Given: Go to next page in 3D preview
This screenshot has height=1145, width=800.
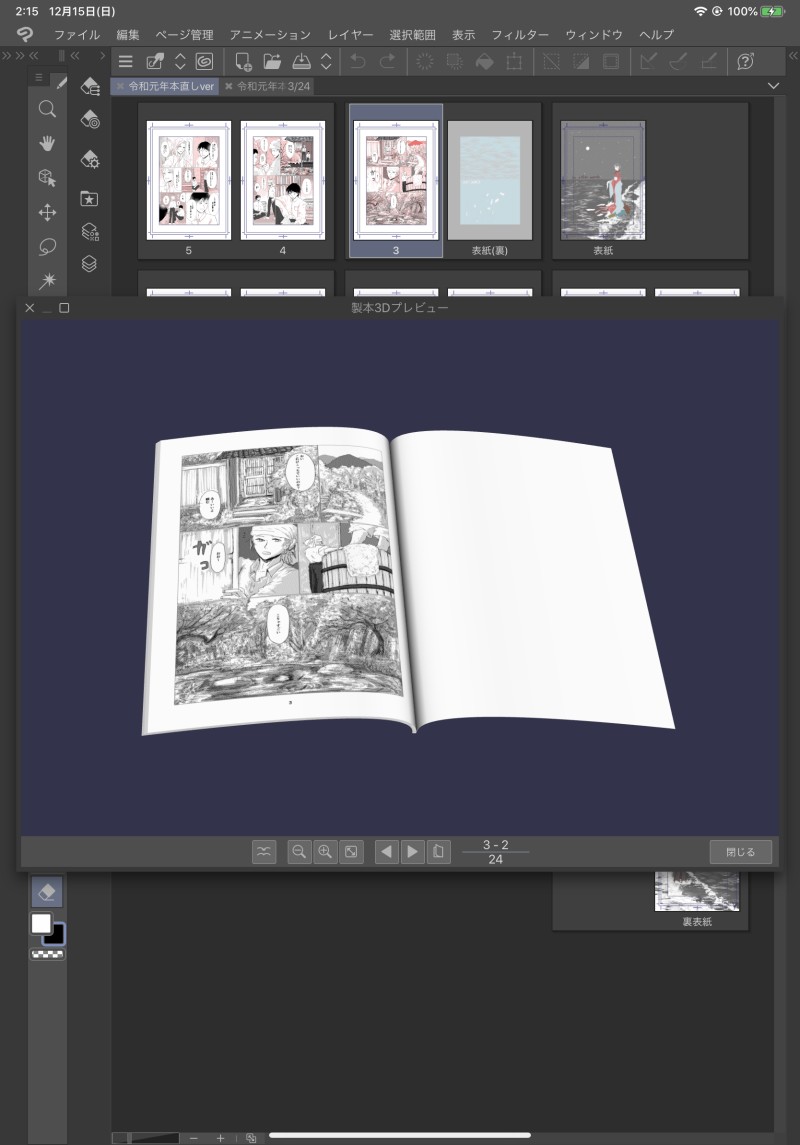Looking at the screenshot, I should pyautogui.click(x=412, y=851).
